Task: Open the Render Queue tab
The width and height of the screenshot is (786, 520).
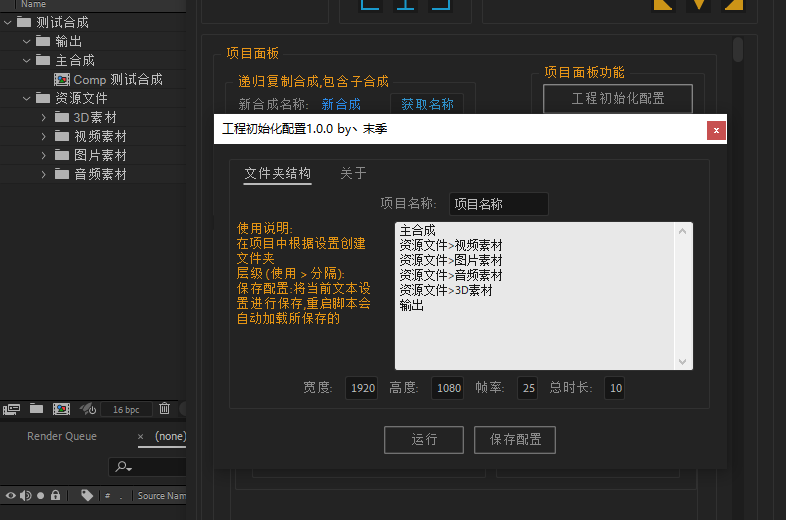Action: coord(61,436)
